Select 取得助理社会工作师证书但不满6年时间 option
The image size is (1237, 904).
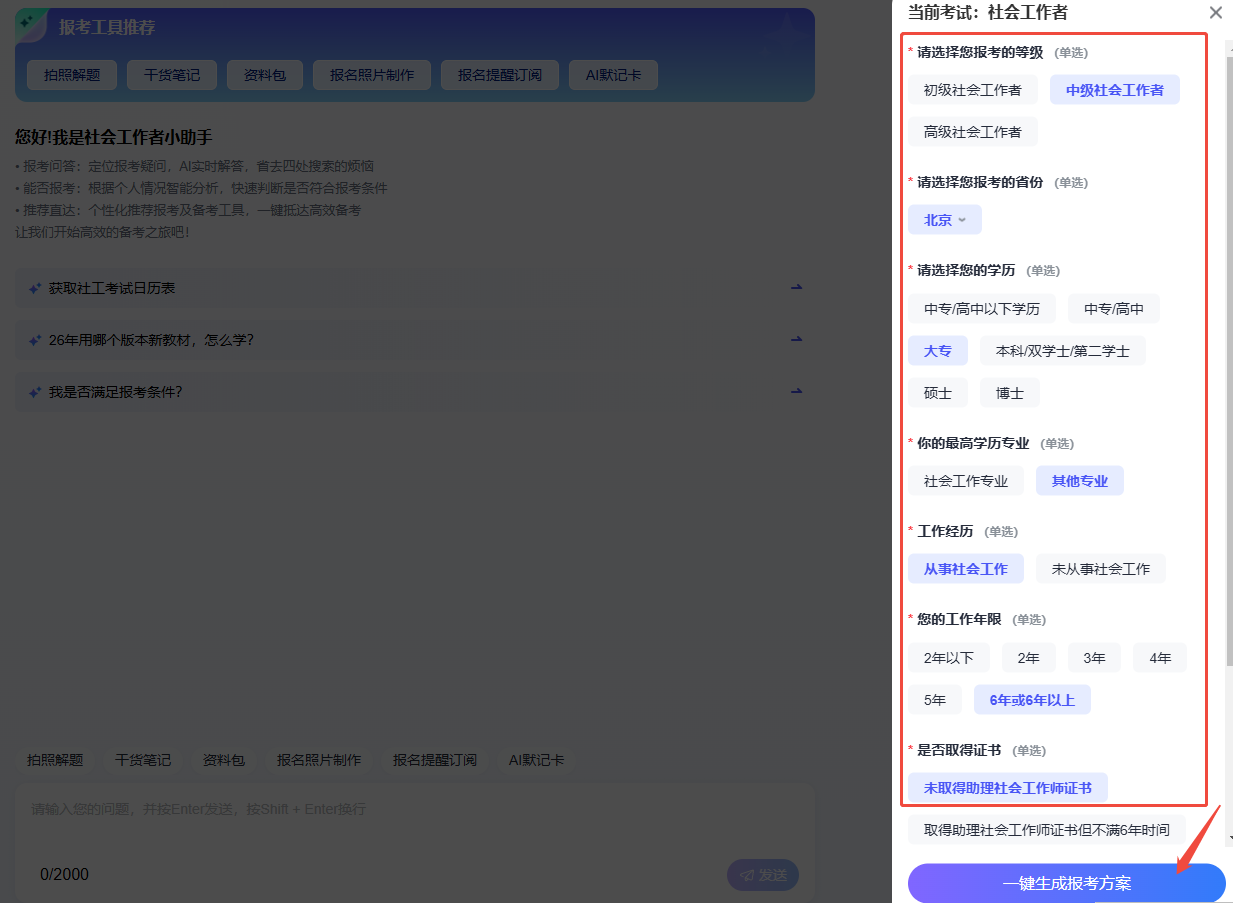(1046, 830)
